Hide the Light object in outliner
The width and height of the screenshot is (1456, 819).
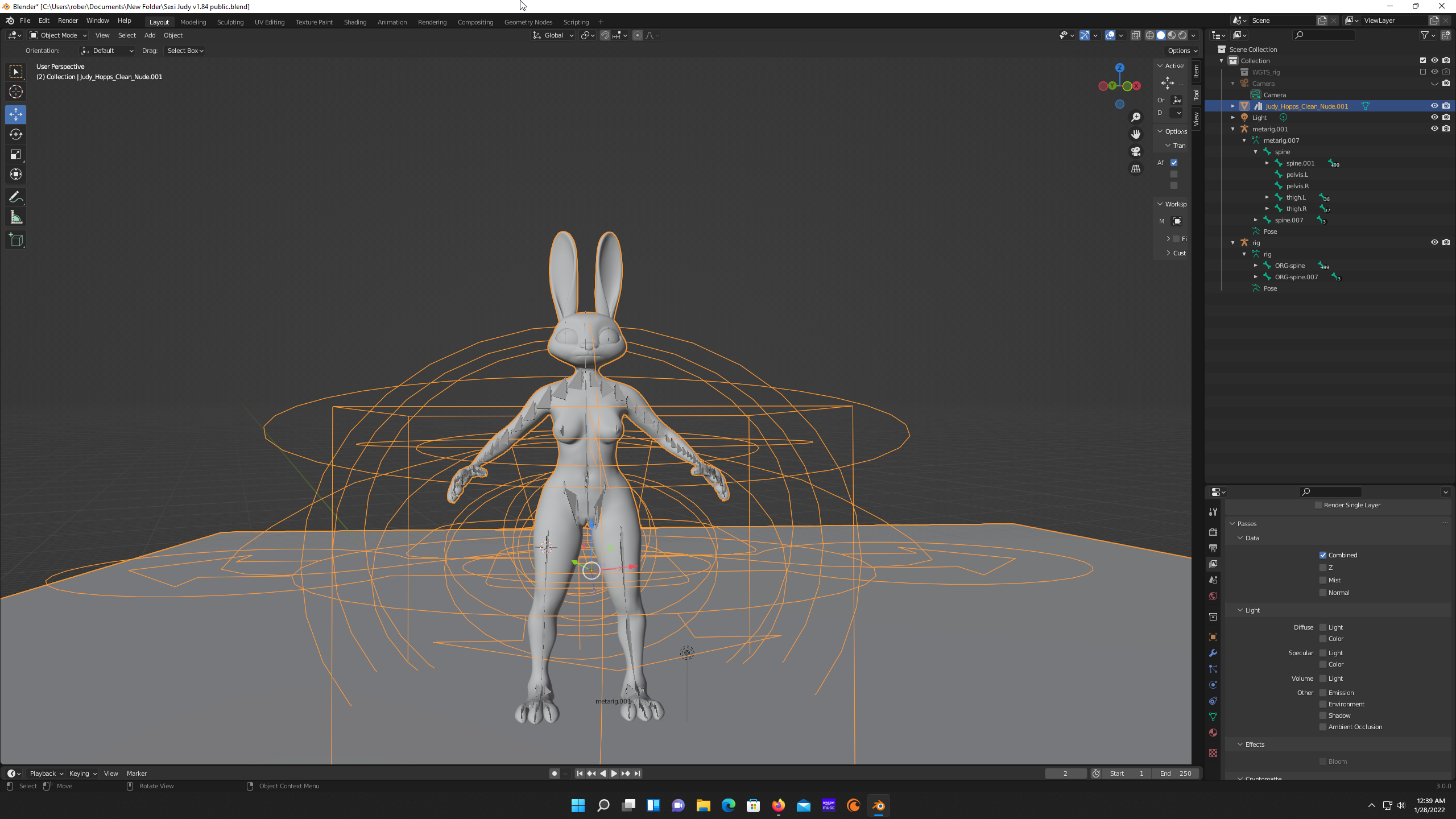tap(1434, 117)
